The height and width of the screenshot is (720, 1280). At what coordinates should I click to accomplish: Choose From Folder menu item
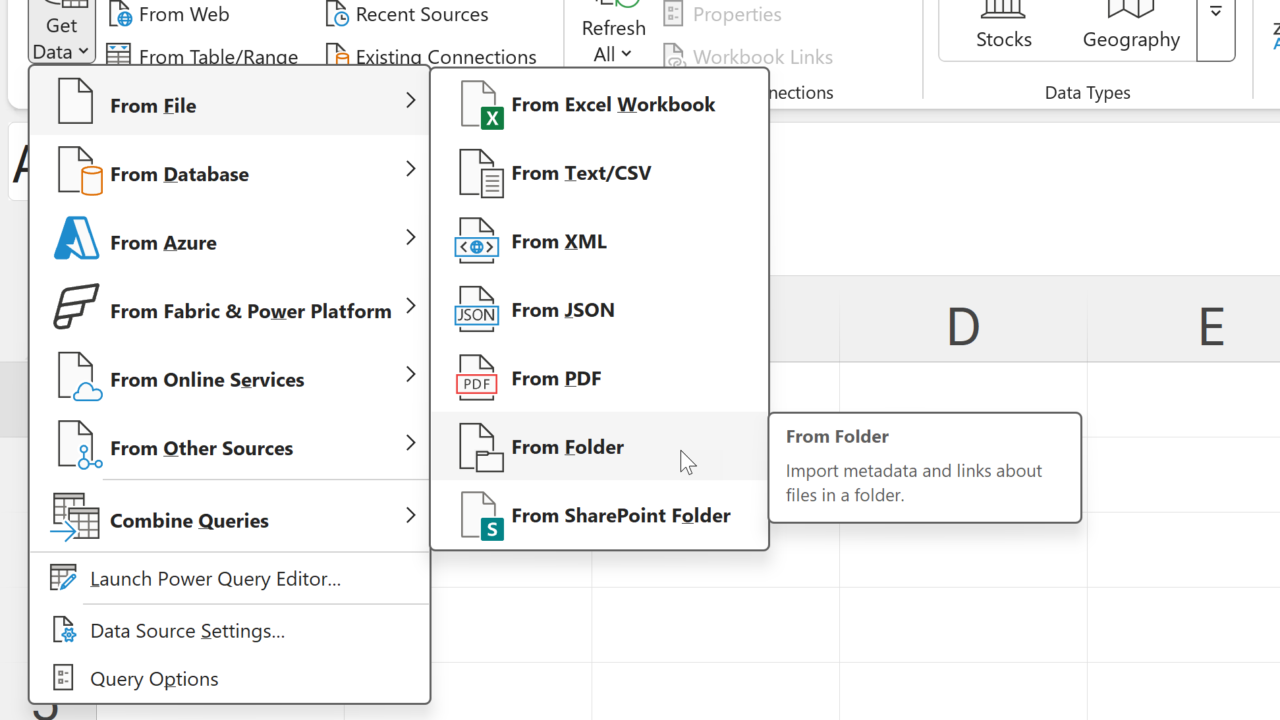567,447
